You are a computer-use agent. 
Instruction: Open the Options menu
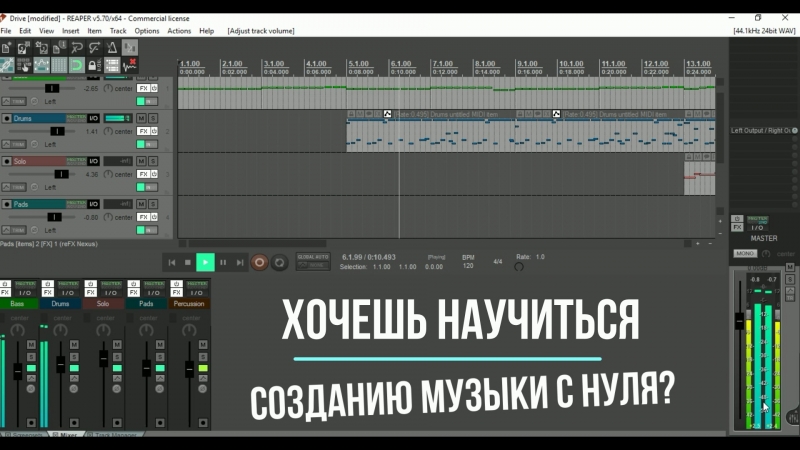click(x=147, y=31)
